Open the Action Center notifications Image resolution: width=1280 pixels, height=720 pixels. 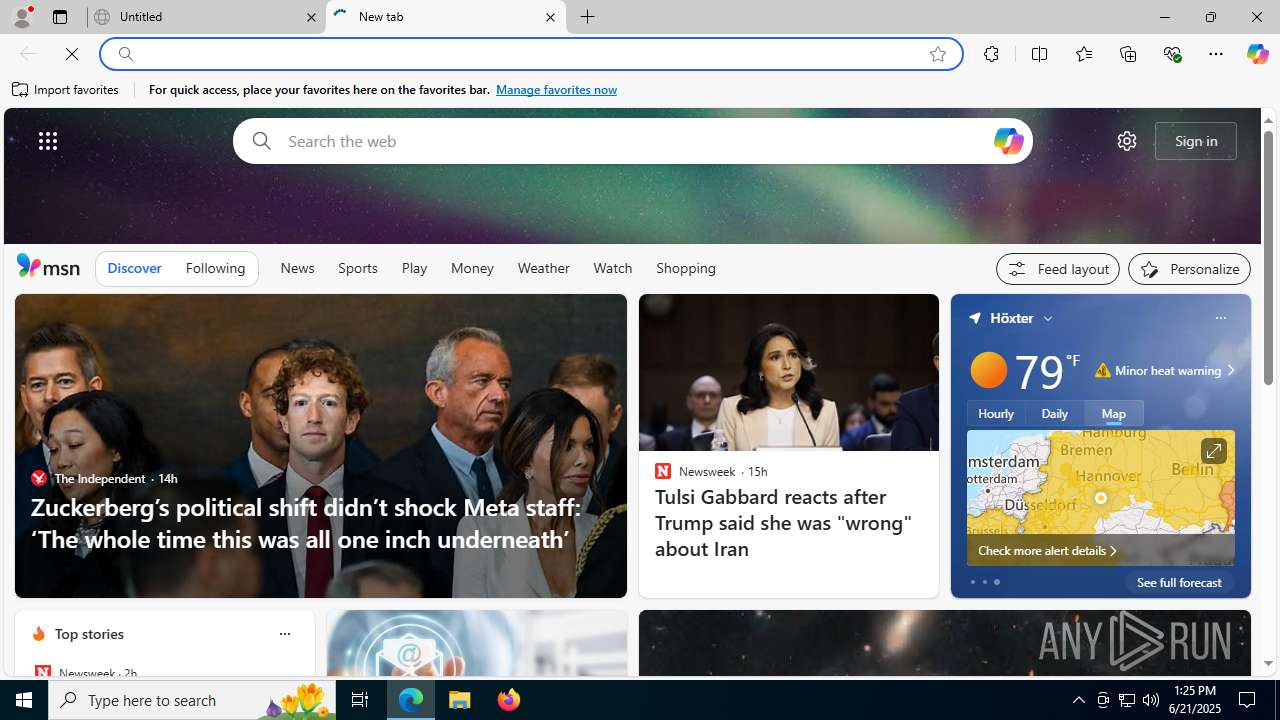click(1248, 700)
